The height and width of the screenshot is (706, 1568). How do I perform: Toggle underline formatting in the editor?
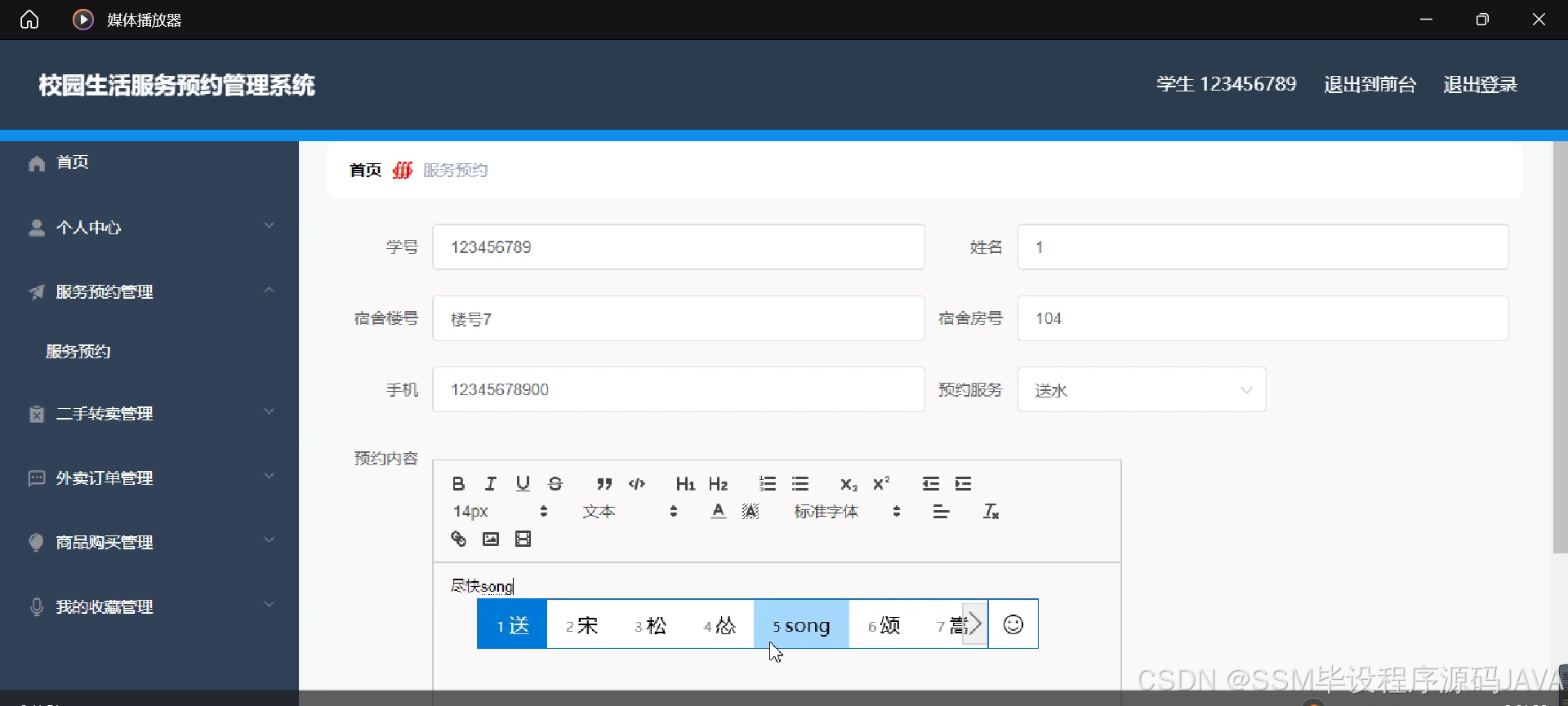(523, 484)
